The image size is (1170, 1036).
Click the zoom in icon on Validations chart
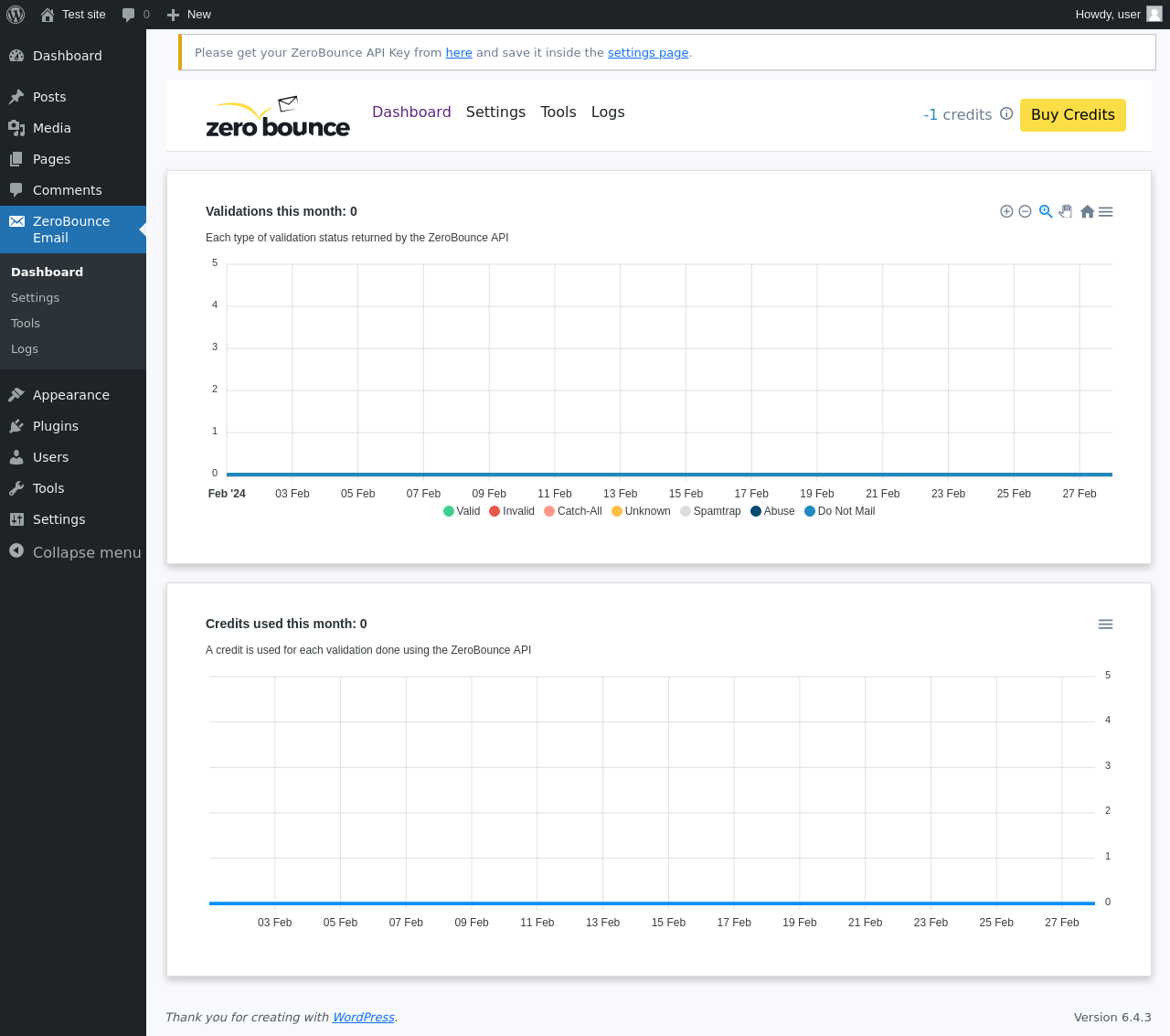(1006, 211)
